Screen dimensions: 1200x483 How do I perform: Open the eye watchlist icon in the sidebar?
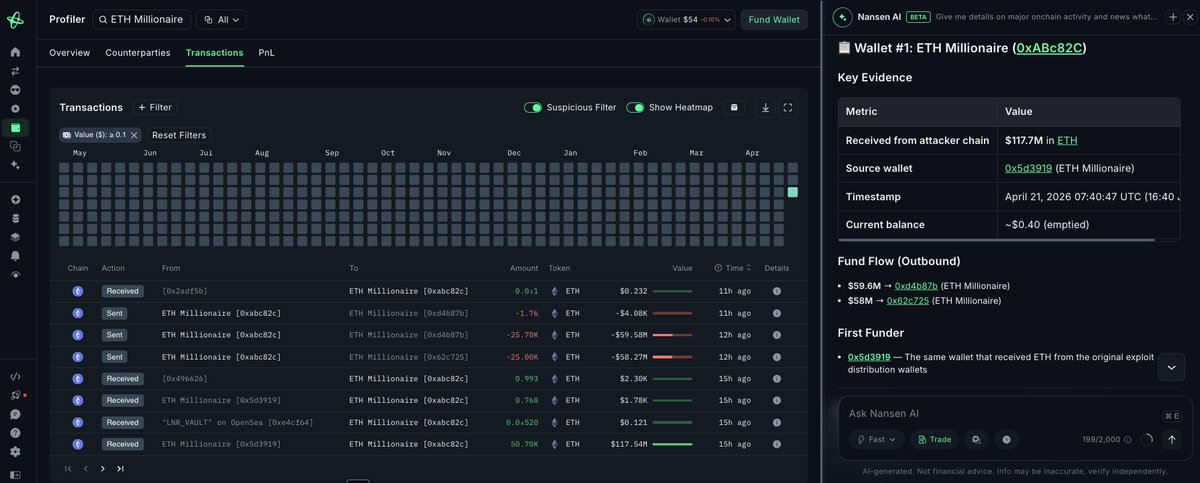[x=15, y=274]
